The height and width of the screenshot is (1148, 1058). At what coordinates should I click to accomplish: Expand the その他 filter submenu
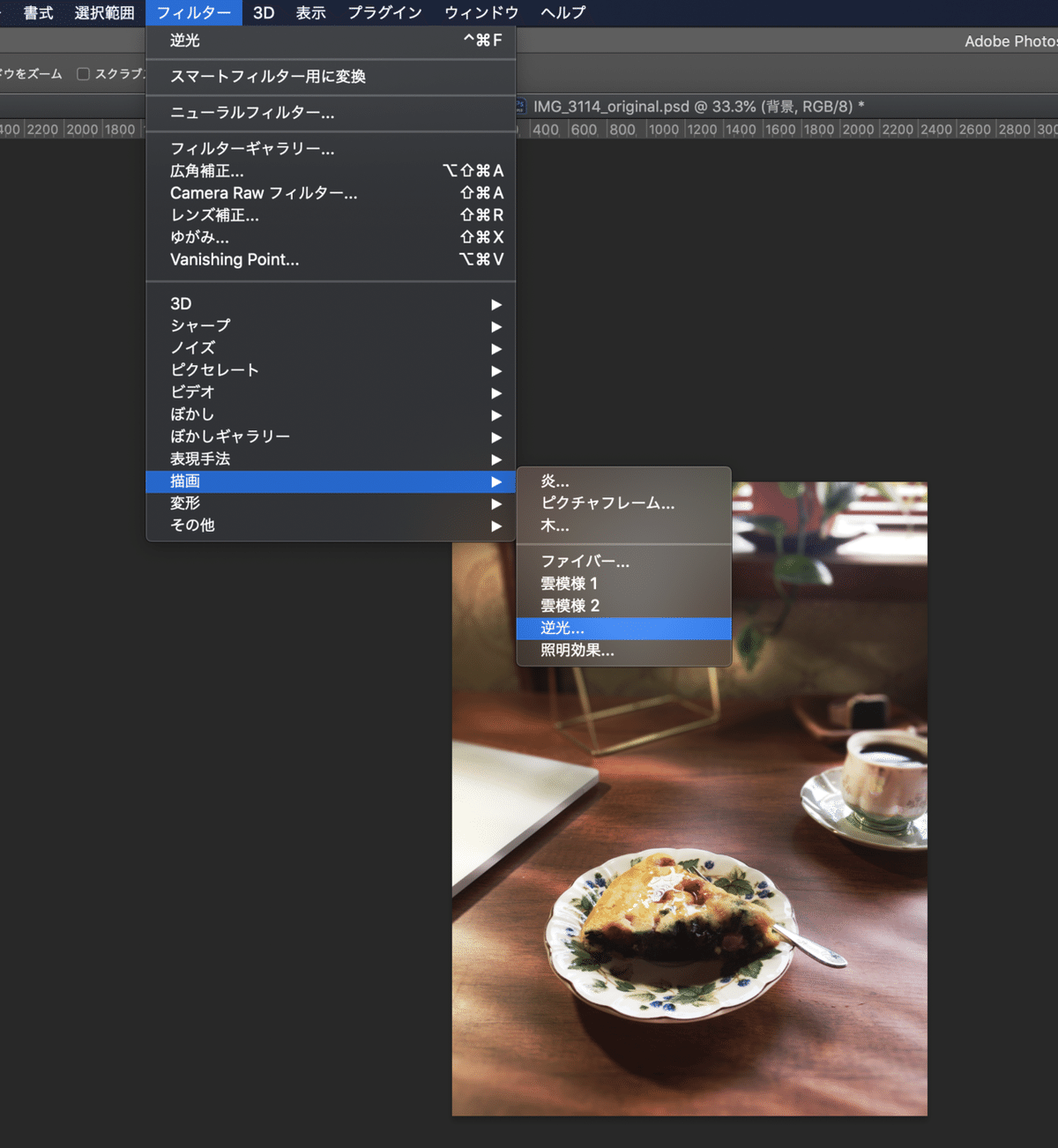(192, 525)
